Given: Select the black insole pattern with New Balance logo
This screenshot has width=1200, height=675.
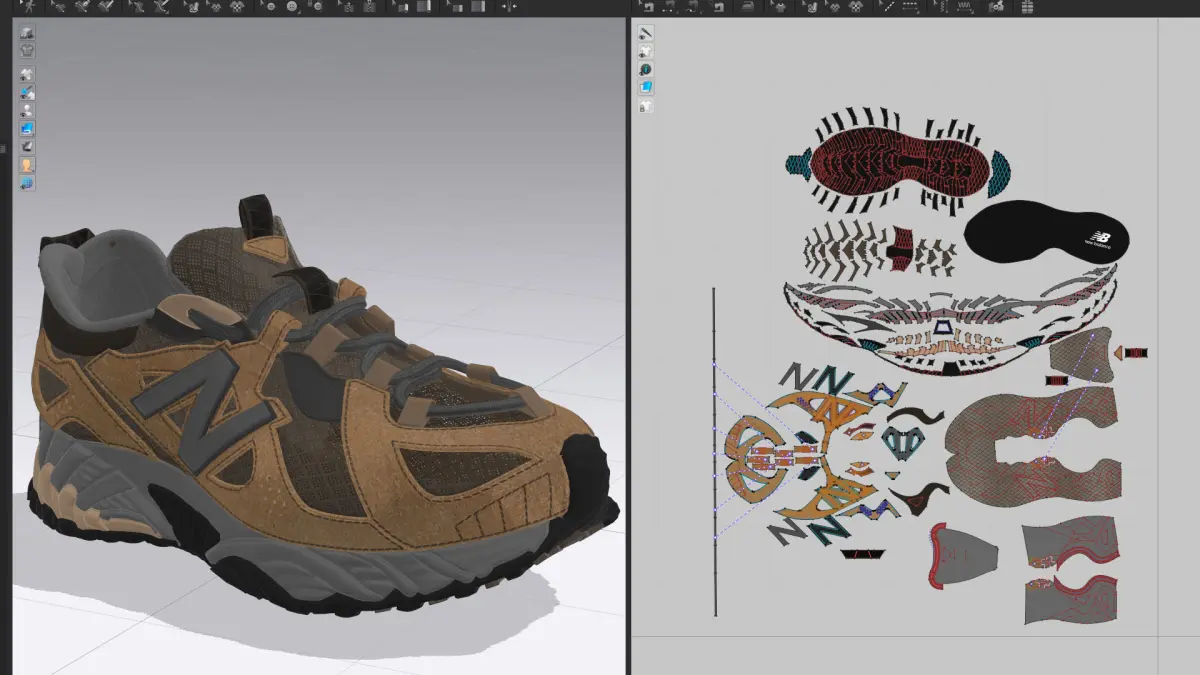Looking at the screenshot, I should [1046, 234].
